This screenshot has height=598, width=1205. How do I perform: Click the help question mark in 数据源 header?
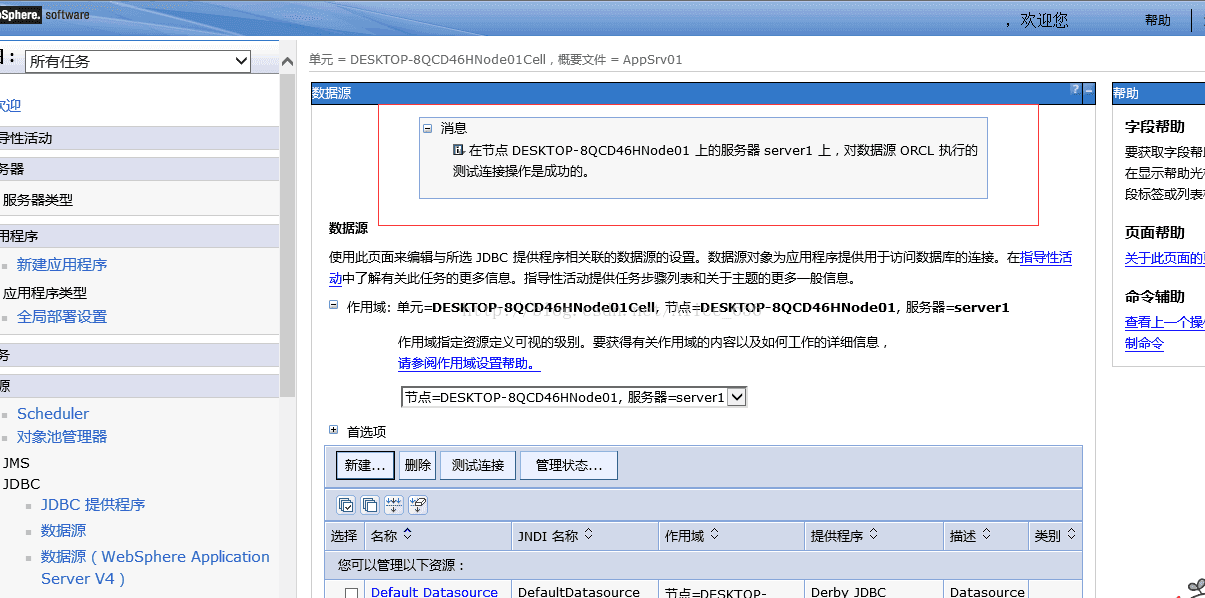pyautogui.click(x=1075, y=90)
